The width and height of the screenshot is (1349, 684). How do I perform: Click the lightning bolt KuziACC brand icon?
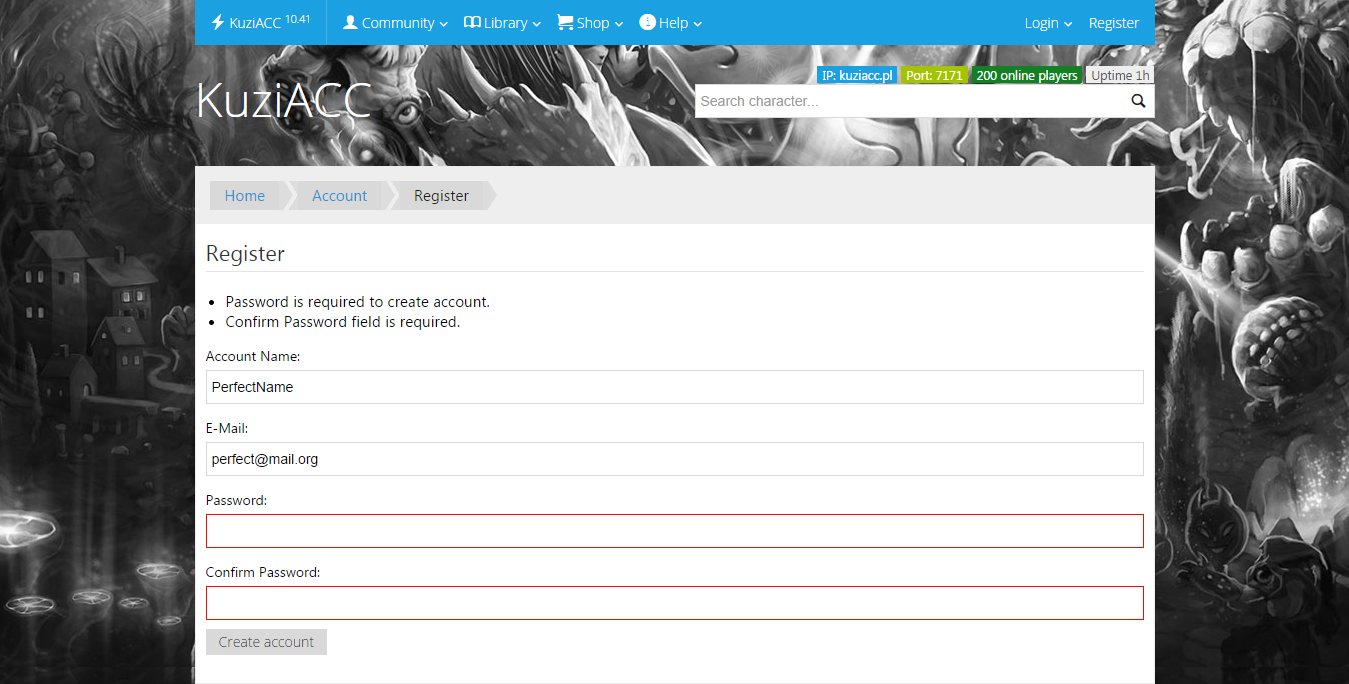pos(217,22)
